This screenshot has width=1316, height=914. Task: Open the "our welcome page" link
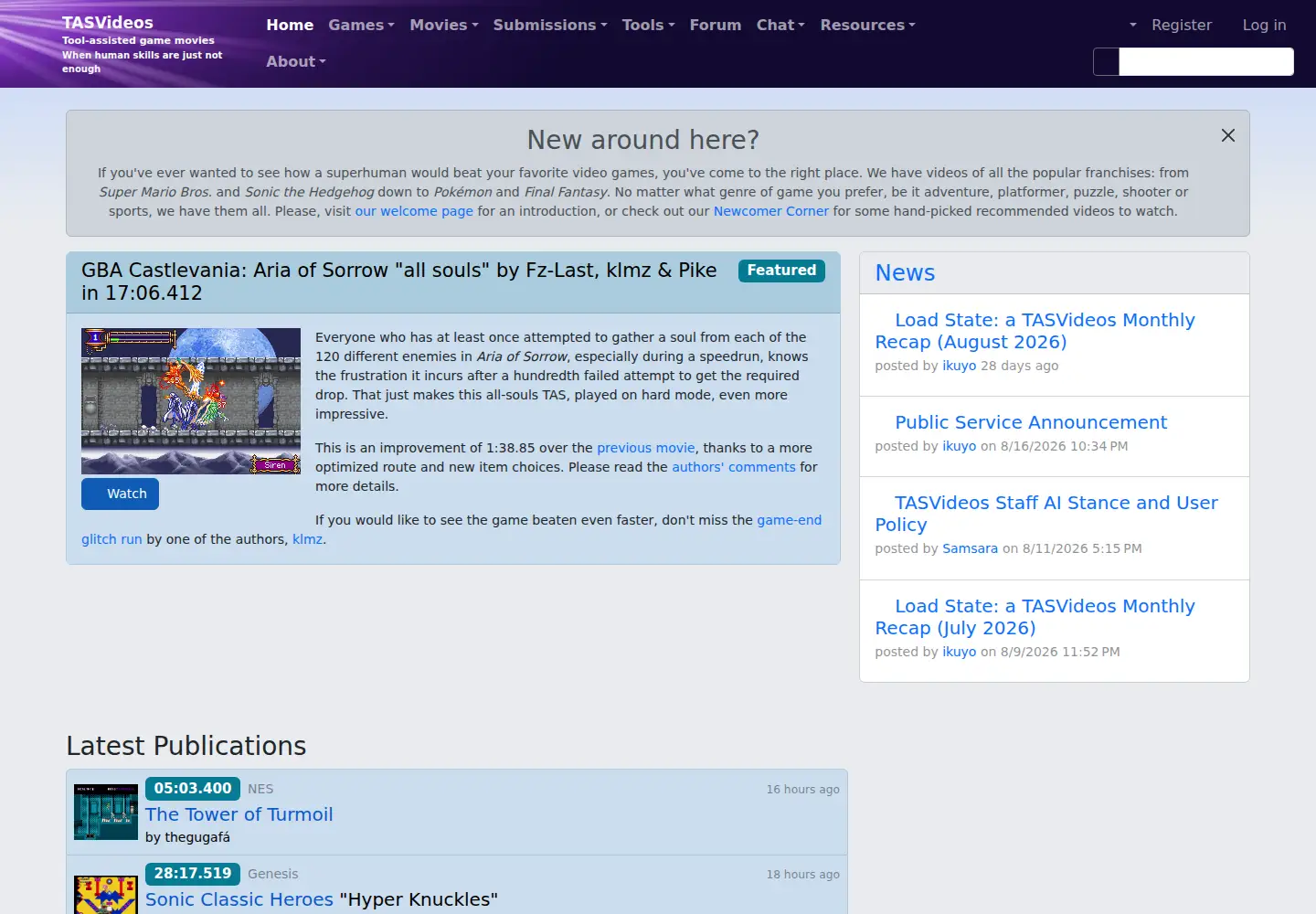[414, 211]
